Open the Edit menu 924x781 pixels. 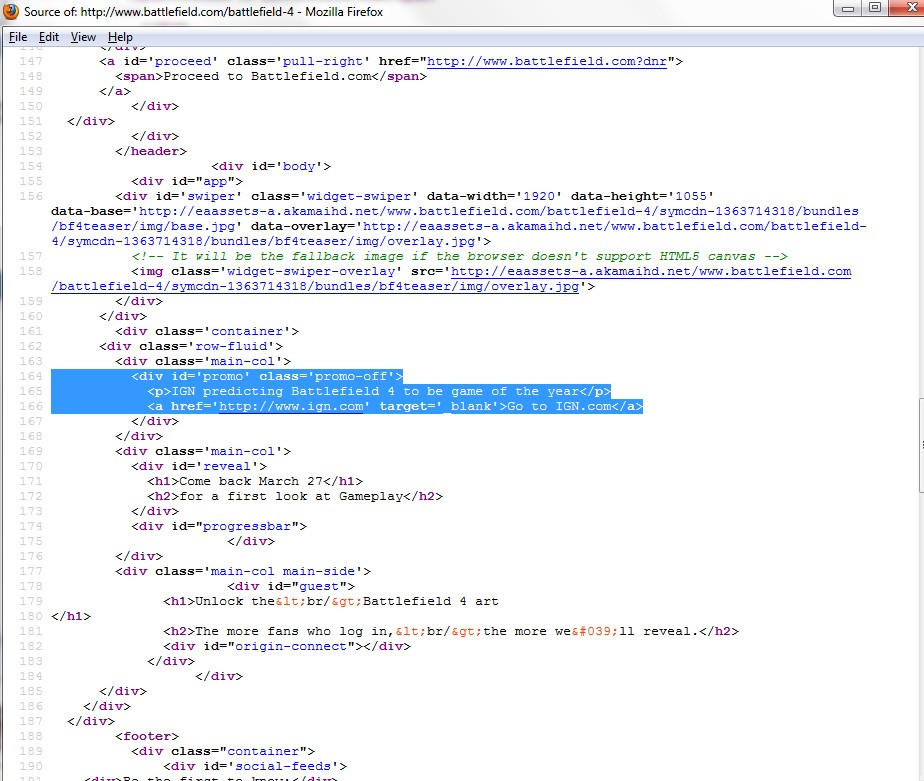click(49, 37)
